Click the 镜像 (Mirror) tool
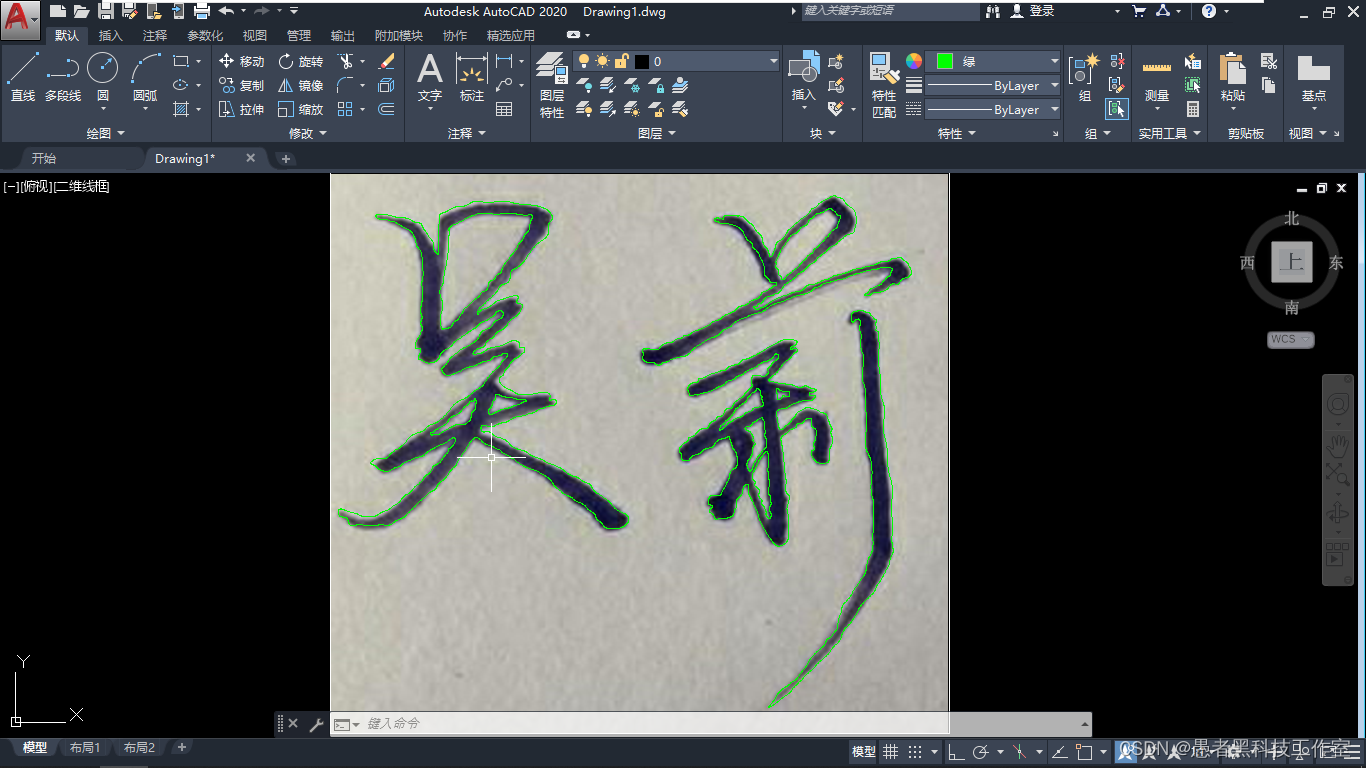Image resolution: width=1366 pixels, height=768 pixels. [300, 85]
